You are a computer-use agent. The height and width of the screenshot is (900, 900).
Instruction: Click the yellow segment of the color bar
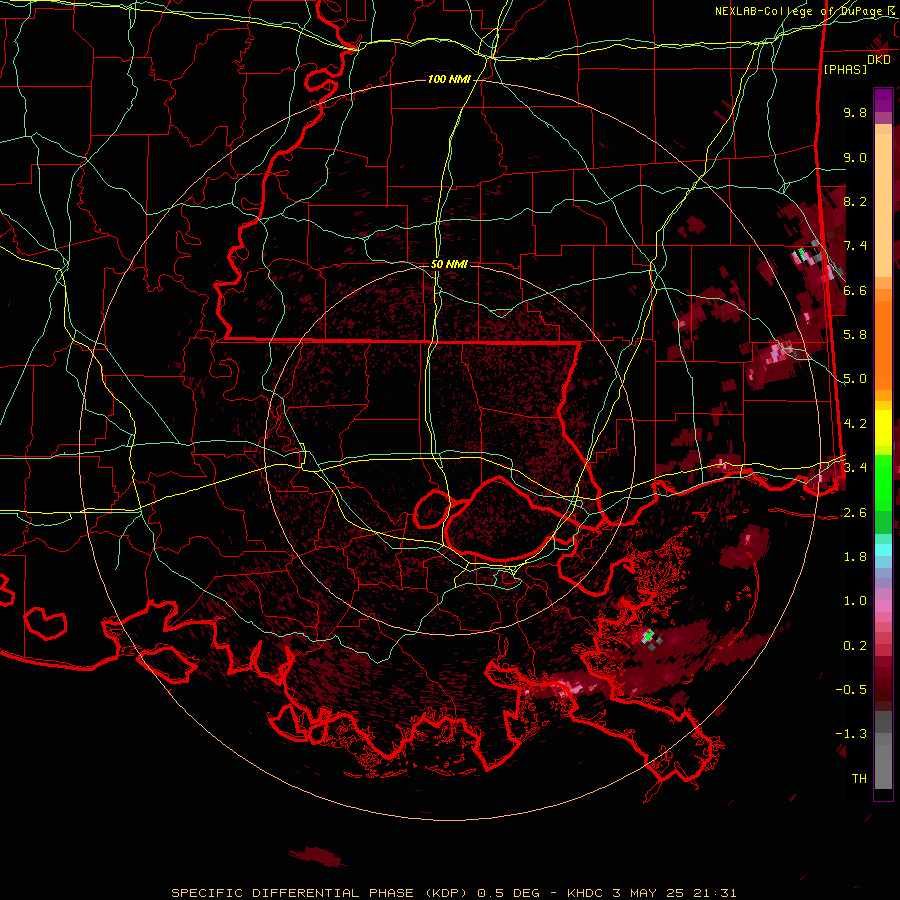coord(883,428)
